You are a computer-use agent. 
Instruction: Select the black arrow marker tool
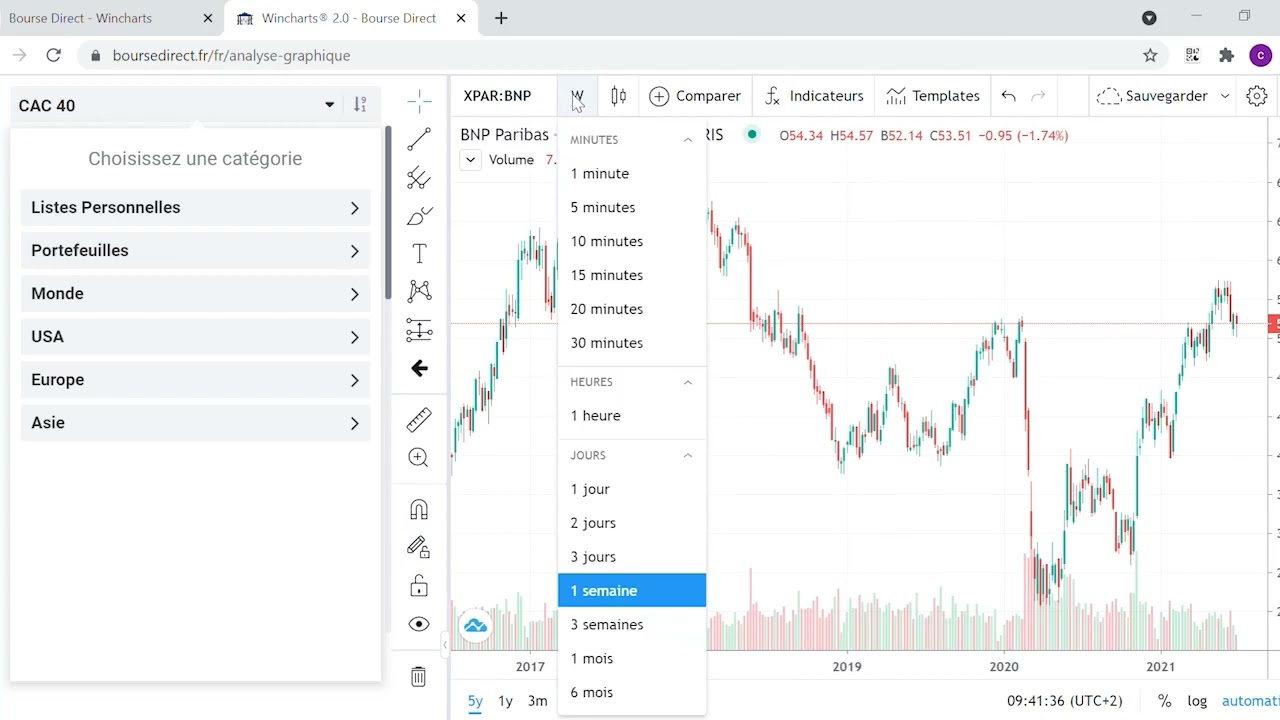pyautogui.click(x=419, y=368)
